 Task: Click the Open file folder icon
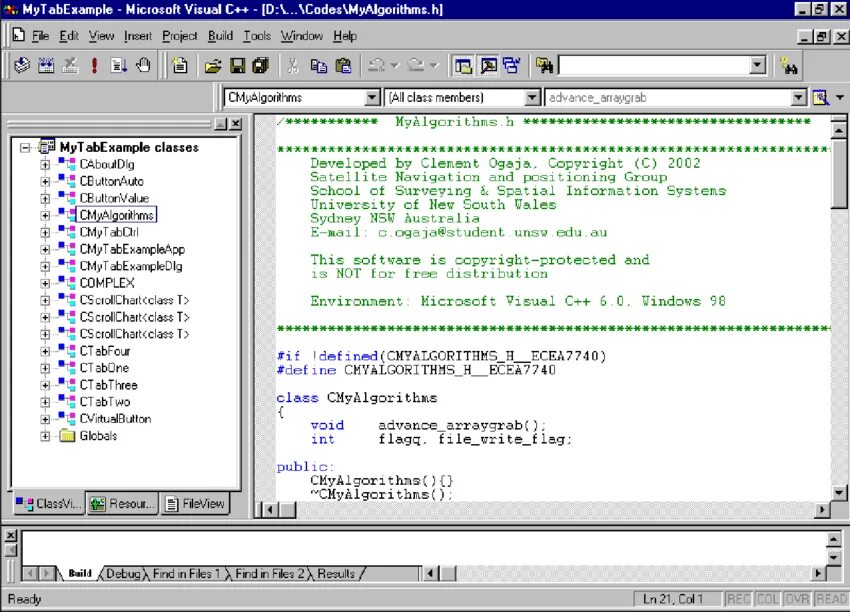pos(212,66)
